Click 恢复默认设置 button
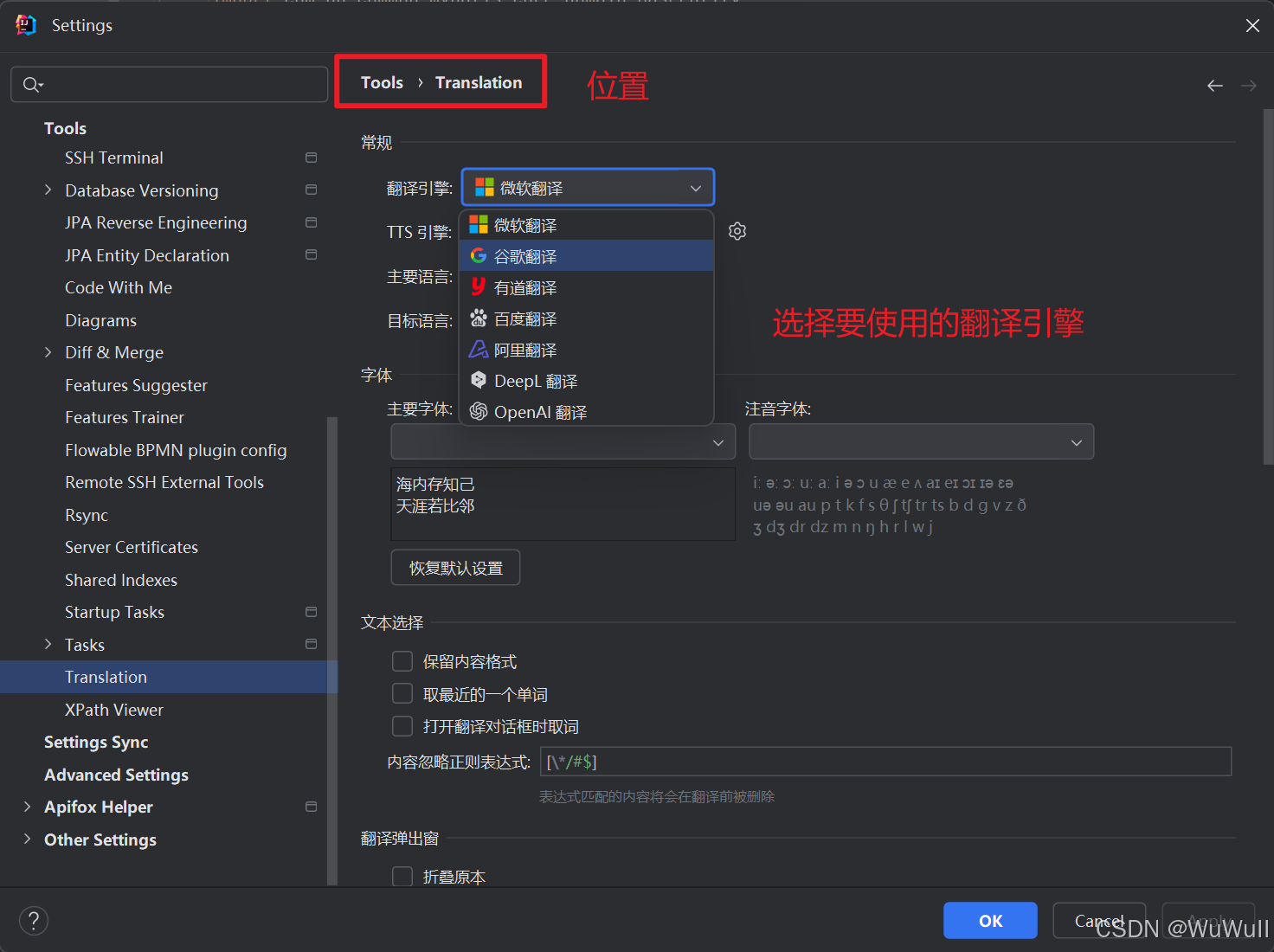1274x952 pixels. tap(455, 568)
